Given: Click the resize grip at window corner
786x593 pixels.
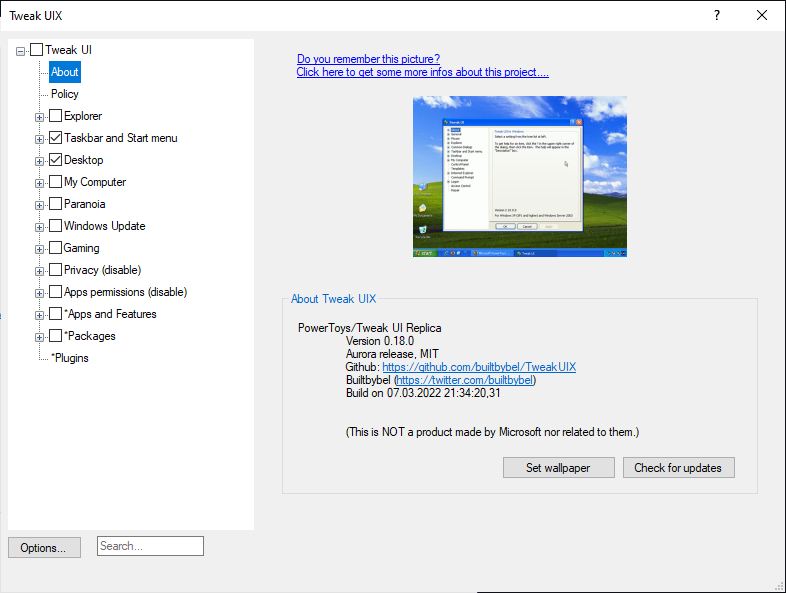Looking at the screenshot, I should tap(780, 587).
